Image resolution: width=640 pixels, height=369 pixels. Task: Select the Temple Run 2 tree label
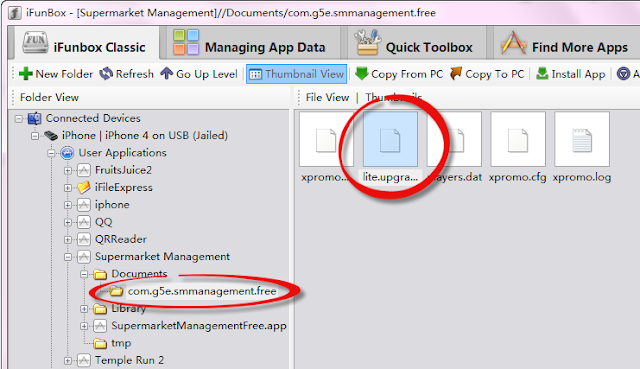tap(129, 360)
